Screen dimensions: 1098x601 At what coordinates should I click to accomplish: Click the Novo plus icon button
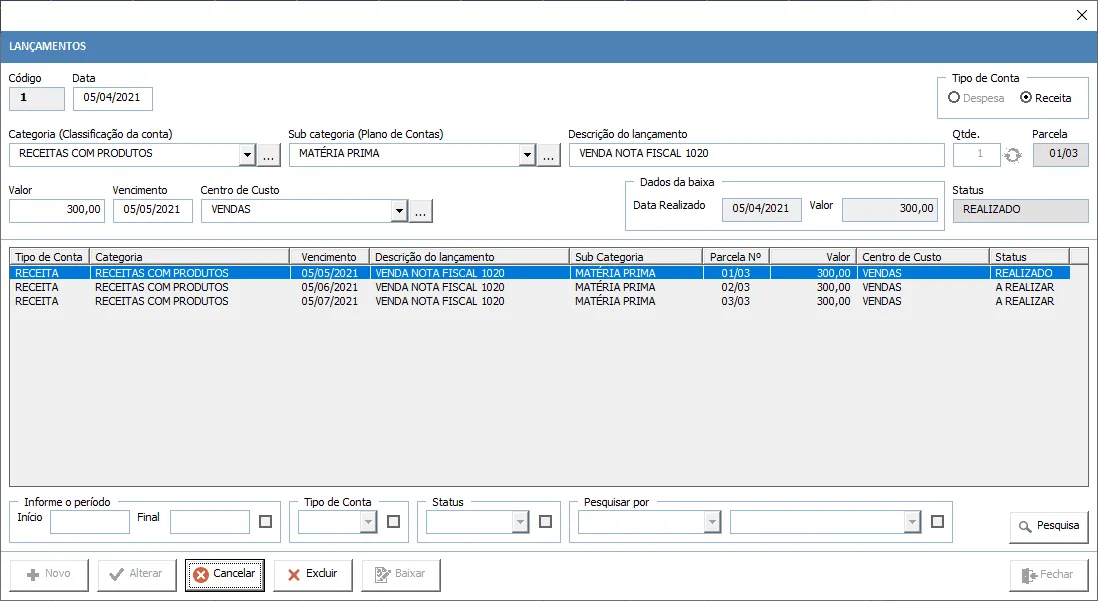click(x=49, y=574)
